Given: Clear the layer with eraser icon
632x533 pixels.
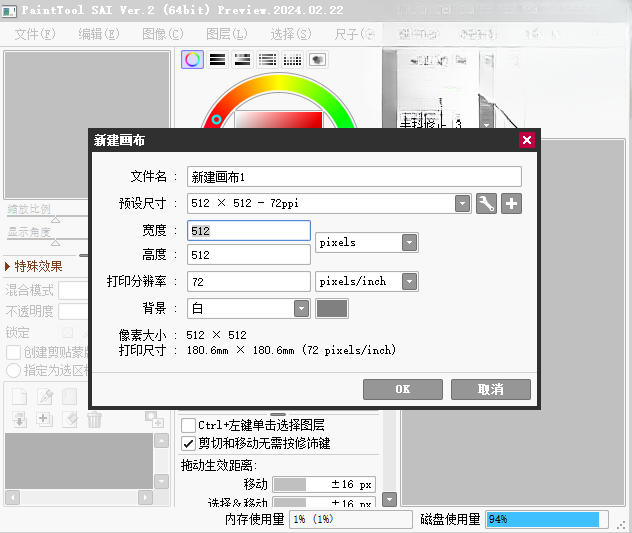Looking at the screenshot, I should (70, 419).
